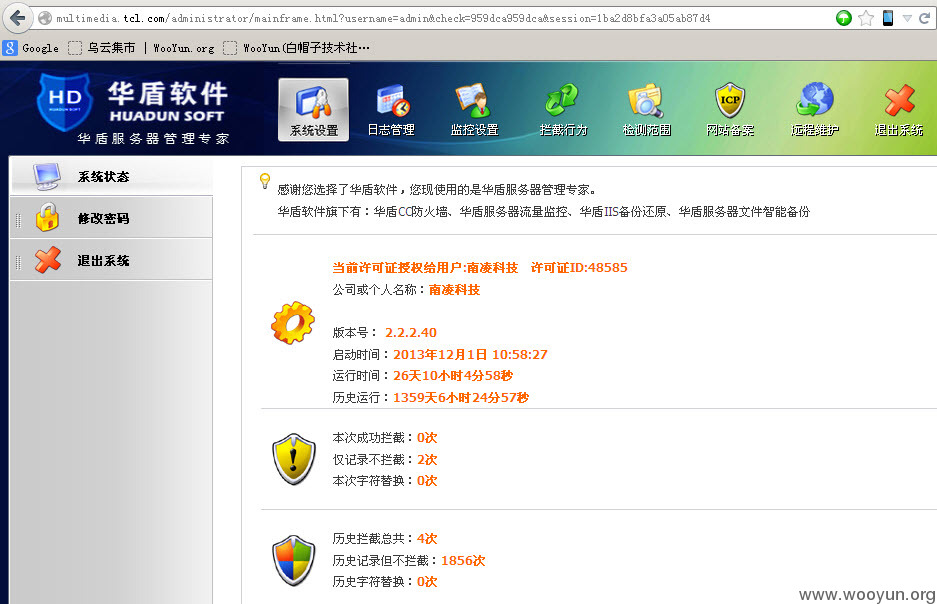Open the Google bookmark
This screenshot has height=604, width=937.
click(31, 48)
